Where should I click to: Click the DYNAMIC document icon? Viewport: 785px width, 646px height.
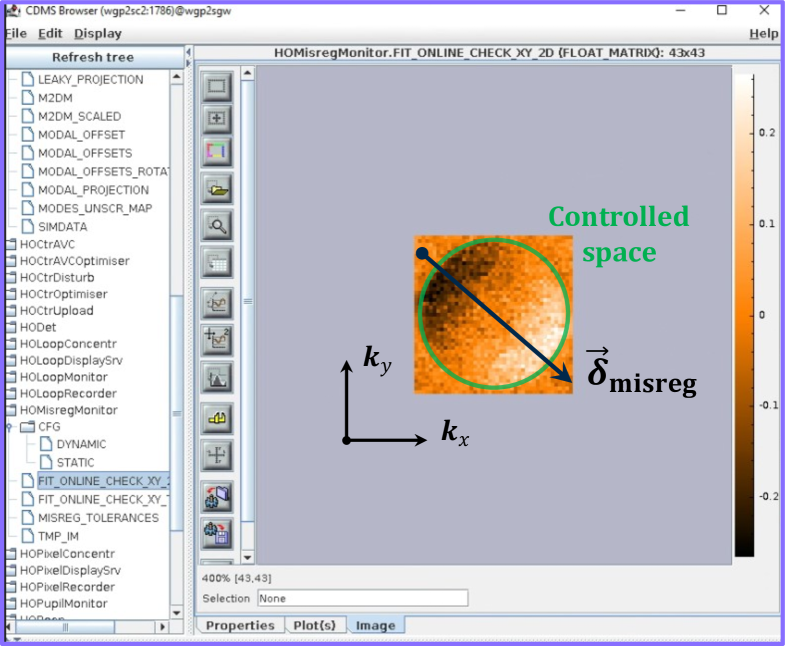(x=46, y=444)
